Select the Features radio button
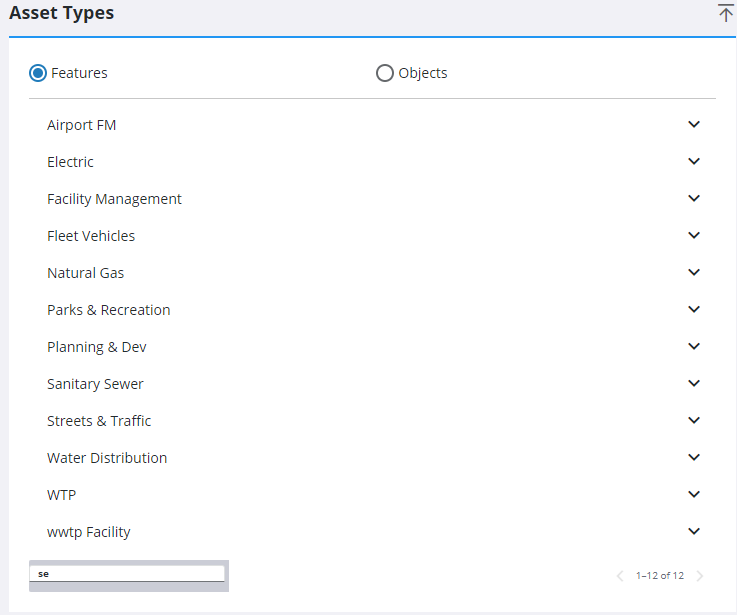 [x=38, y=73]
